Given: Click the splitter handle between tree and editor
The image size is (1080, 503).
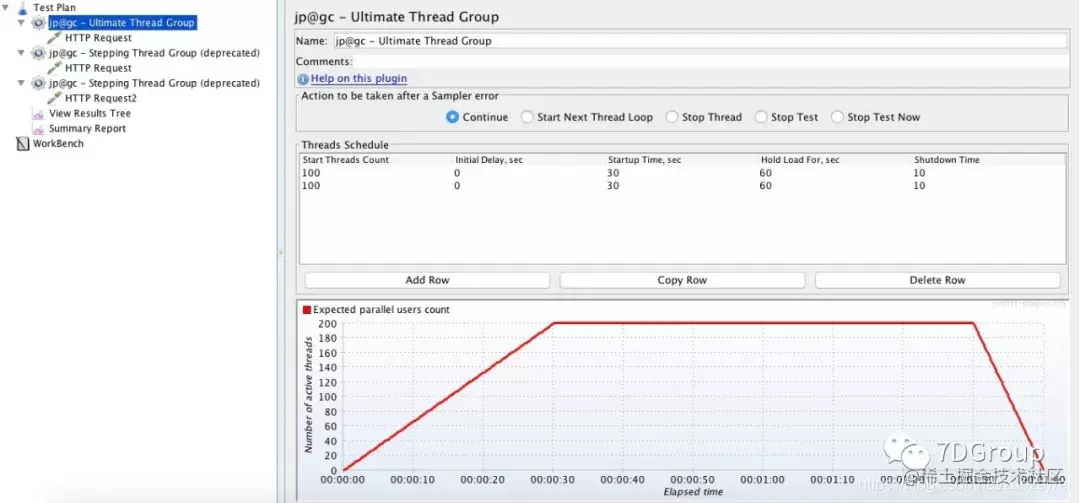Looking at the screenshot, I should click(280, 252).
